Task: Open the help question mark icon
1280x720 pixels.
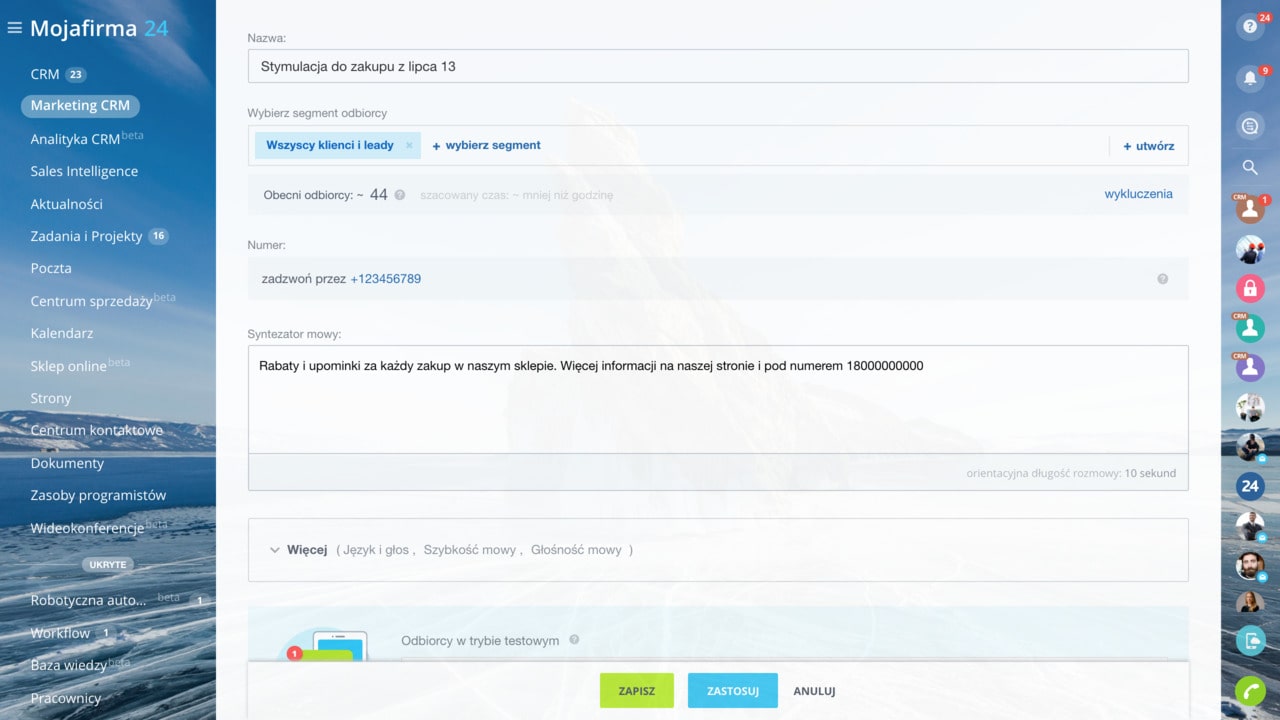Action: coord(1250,27)
